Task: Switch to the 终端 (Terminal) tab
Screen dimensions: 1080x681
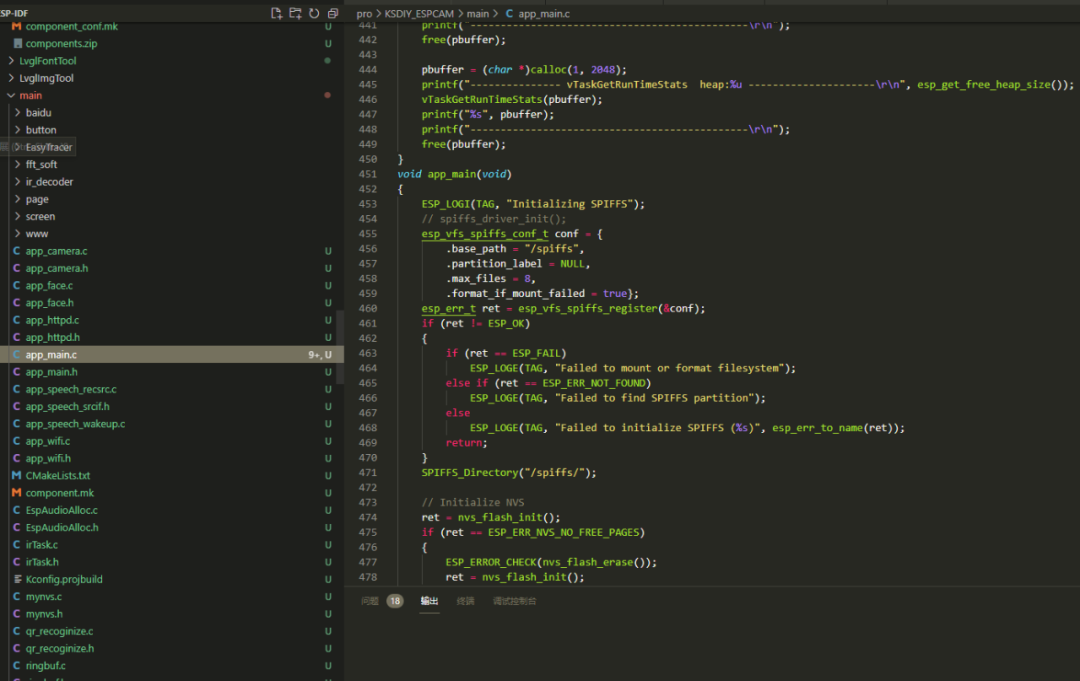Action: tap(465, 601)
